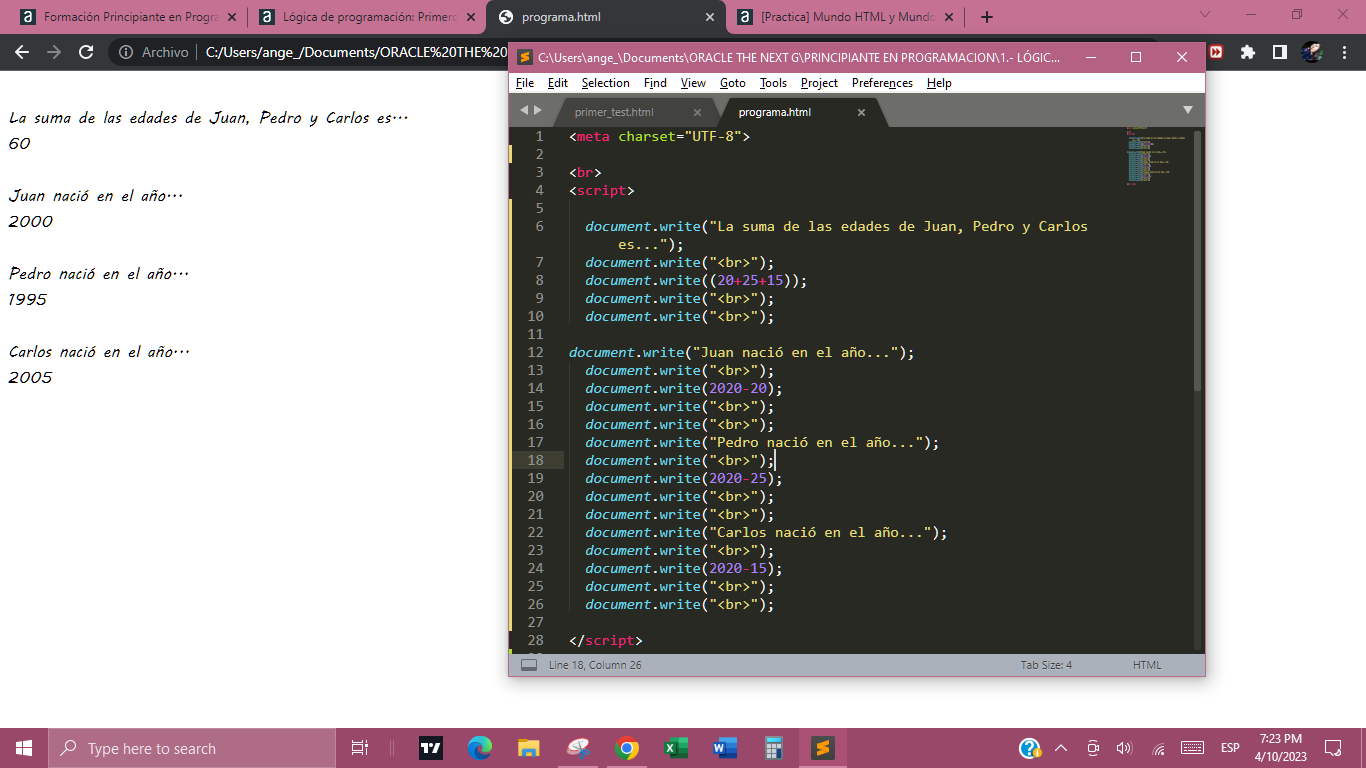The image size is (1366, 768).
Task: Open Excel from taskbar
Action: pyautogui.click(x=676, y=748)
